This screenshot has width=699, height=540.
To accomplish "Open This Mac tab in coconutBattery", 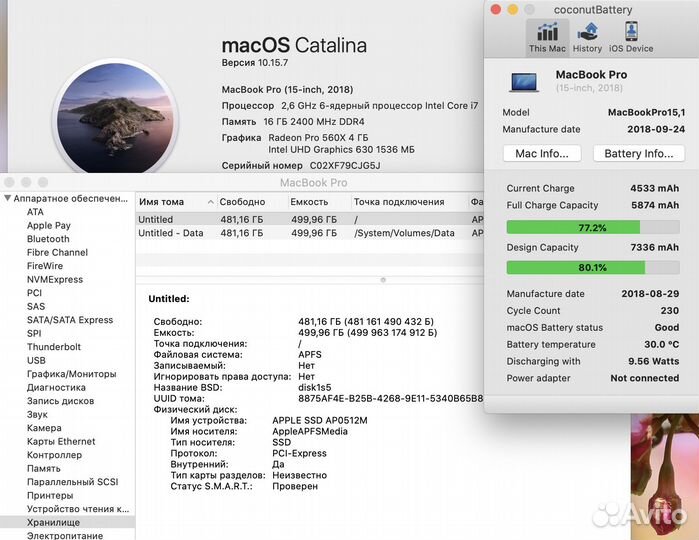I will pyautogui.click(x=547, y=37).
